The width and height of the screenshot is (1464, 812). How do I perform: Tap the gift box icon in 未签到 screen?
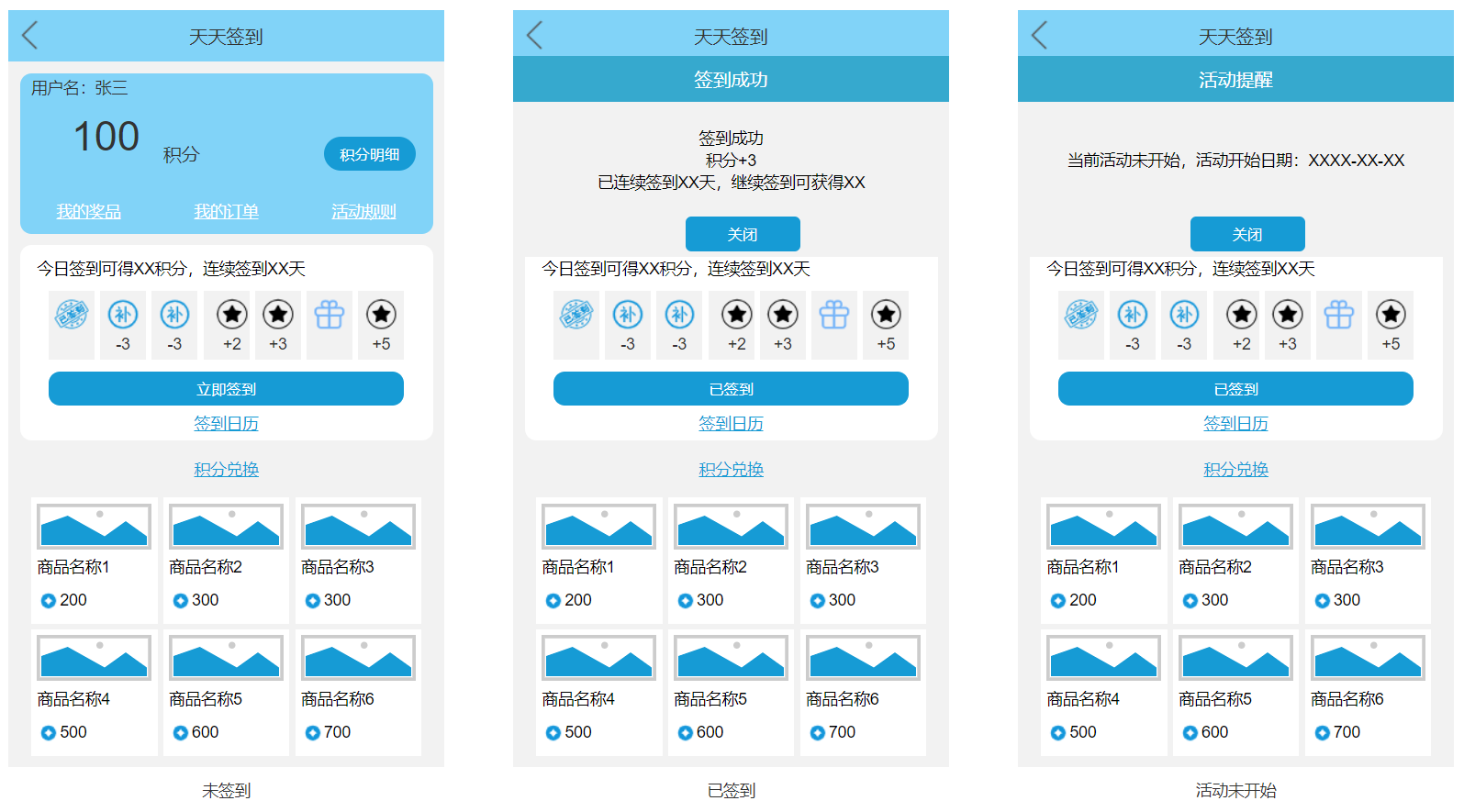point(330,315)
